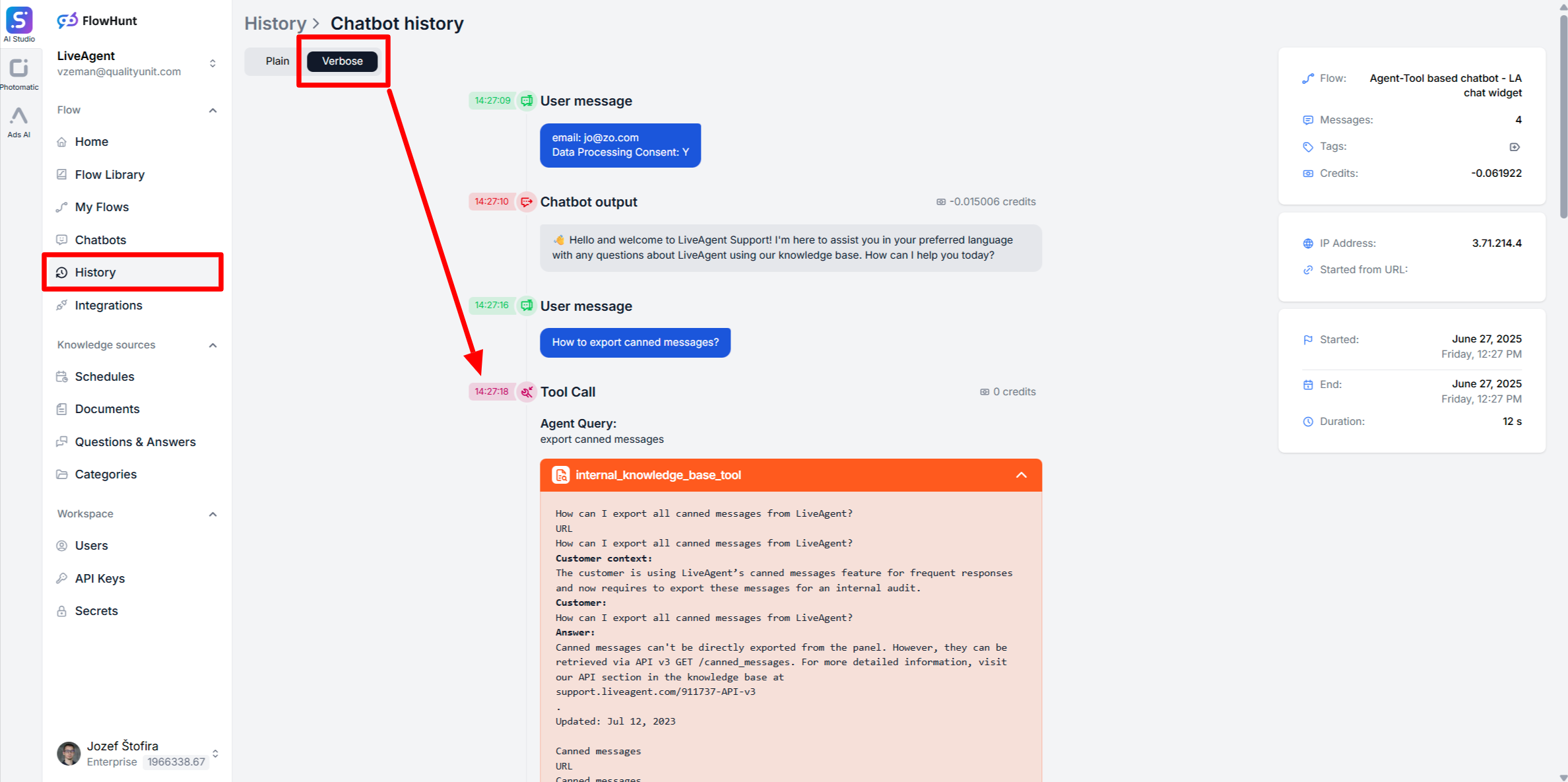Viewport: 1568px width, 782px height.
Task: Click the tag edit icon beside Tags
Action: 1515,147
